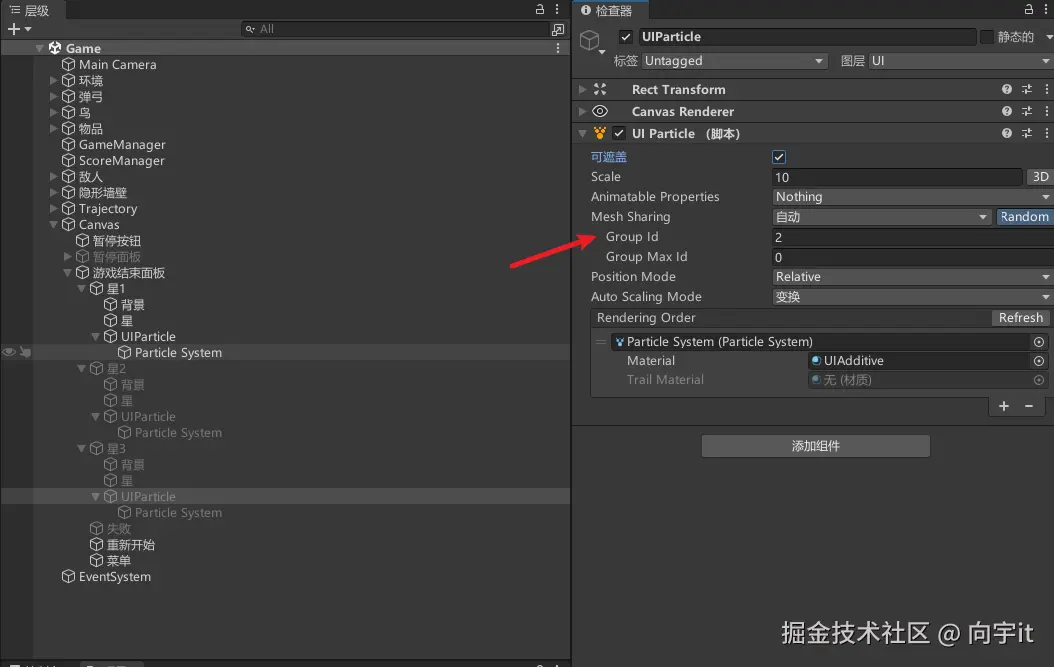Expand the 物品 object

54,128
